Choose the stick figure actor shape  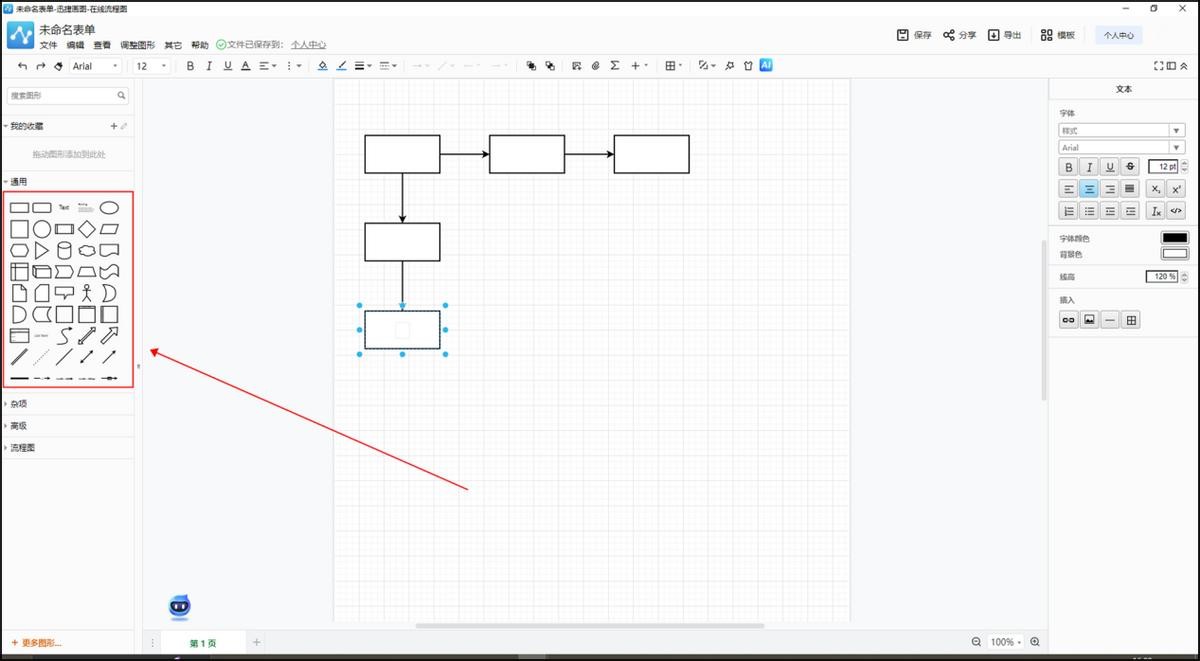[87, 293]
